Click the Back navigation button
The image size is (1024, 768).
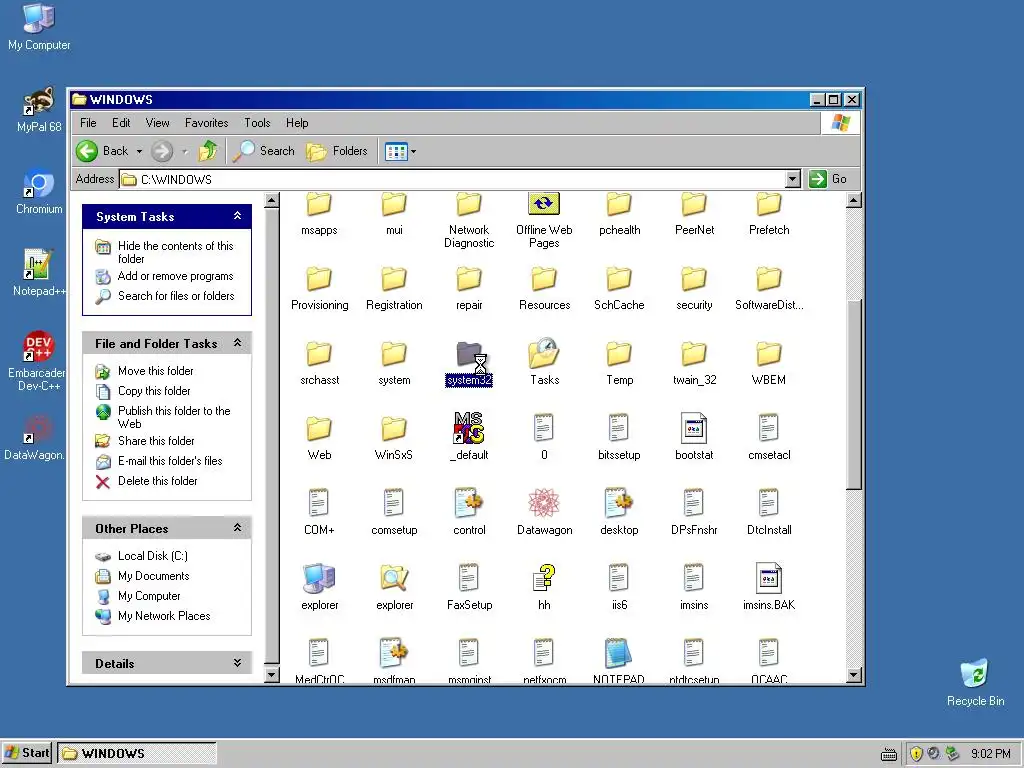pyautogui.click(x=103, y=151)
